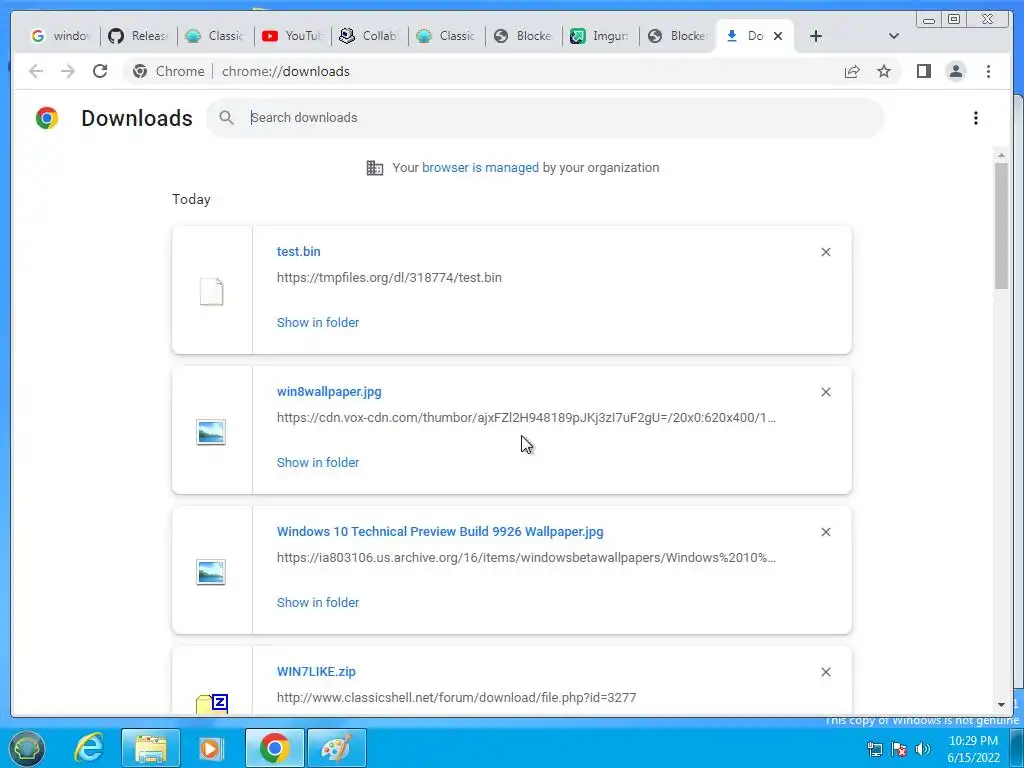Click the scrollbar up arrow
Screen dimensions: 1024x768
pos(1001,155)
